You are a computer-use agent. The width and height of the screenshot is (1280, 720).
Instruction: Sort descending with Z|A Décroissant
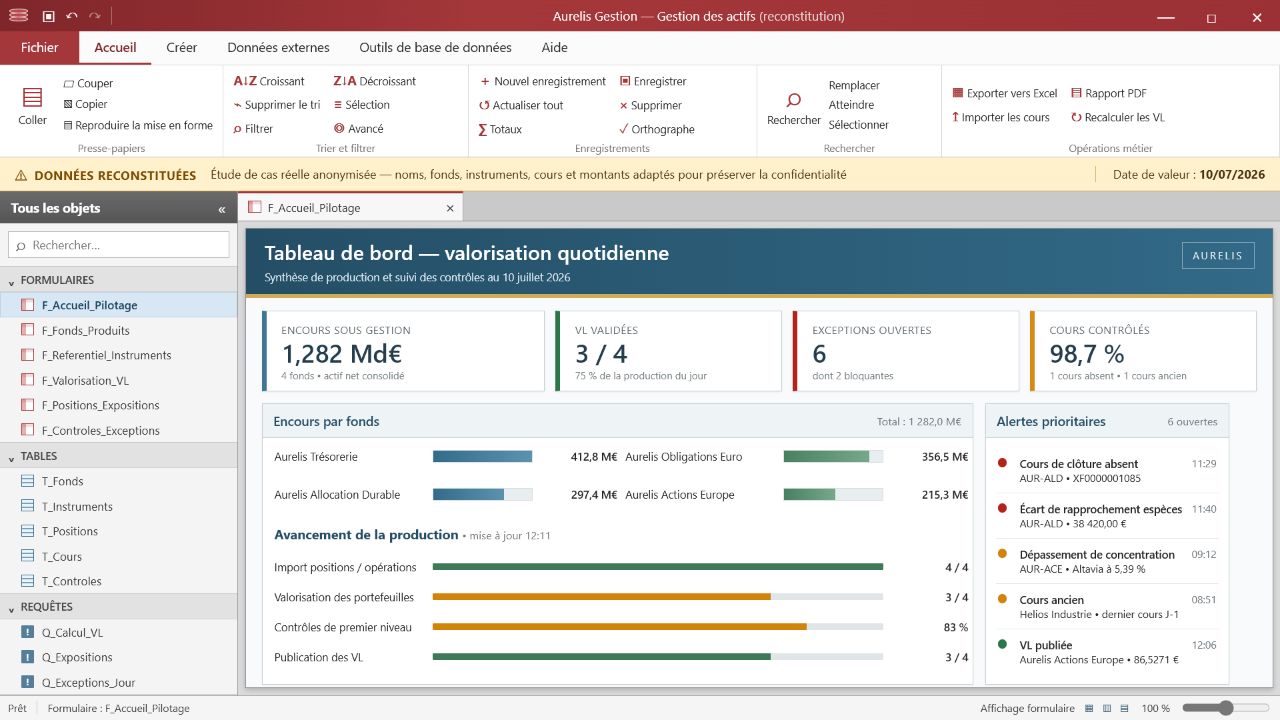[374, 81]
